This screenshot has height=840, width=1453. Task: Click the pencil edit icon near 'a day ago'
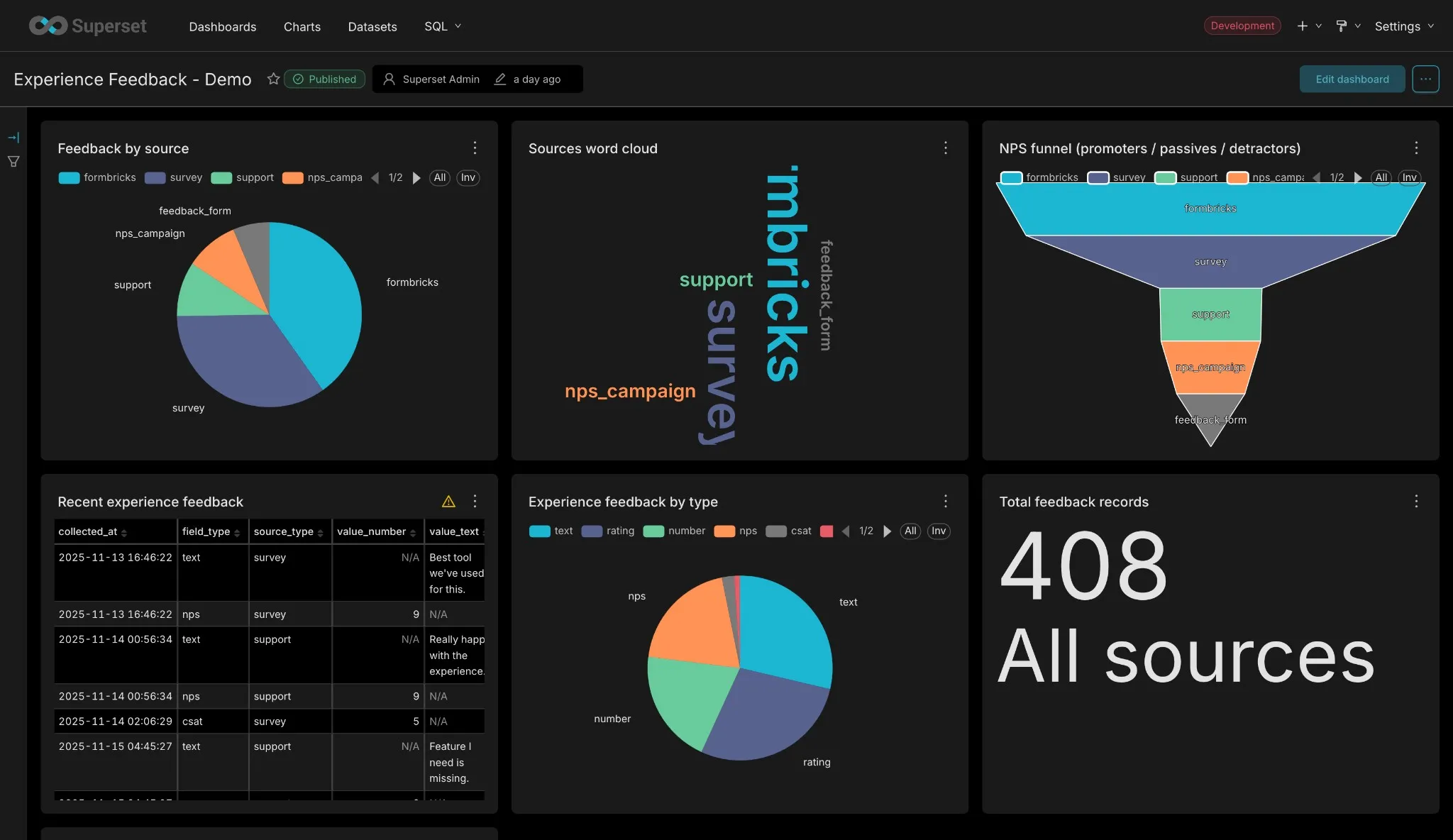click(x=500, y=79)
